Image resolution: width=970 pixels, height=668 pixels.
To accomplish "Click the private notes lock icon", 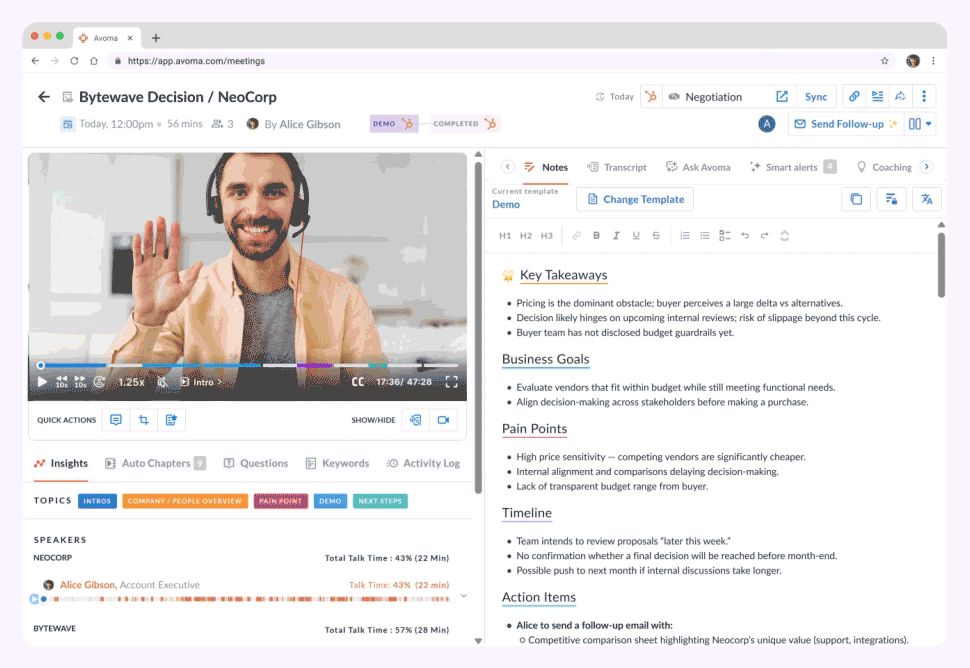I will (x=891, y=199).
